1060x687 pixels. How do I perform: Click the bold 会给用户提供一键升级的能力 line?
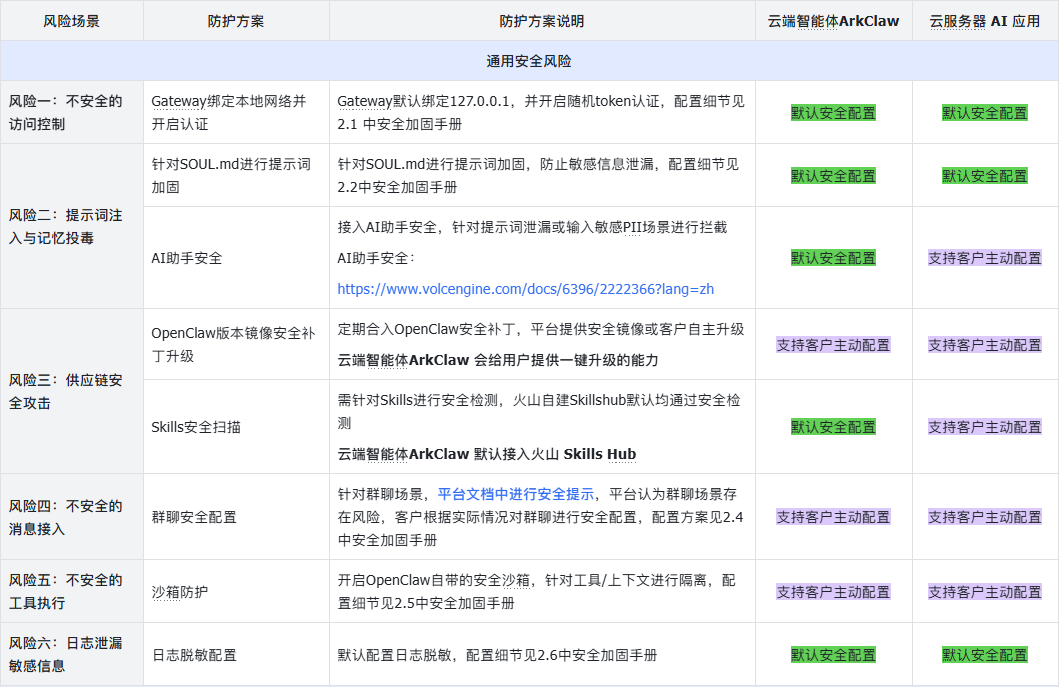[498, 360]
